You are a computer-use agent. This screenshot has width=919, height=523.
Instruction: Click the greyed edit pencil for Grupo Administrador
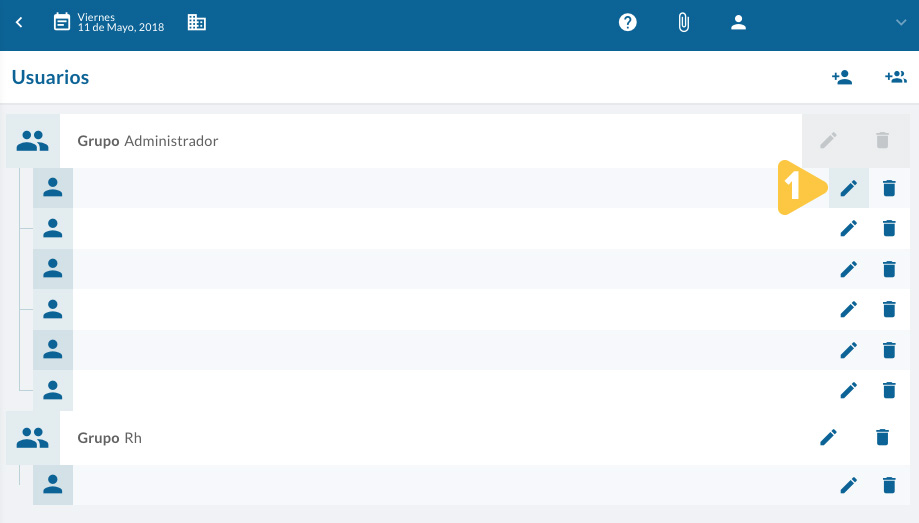pos(828,140)
